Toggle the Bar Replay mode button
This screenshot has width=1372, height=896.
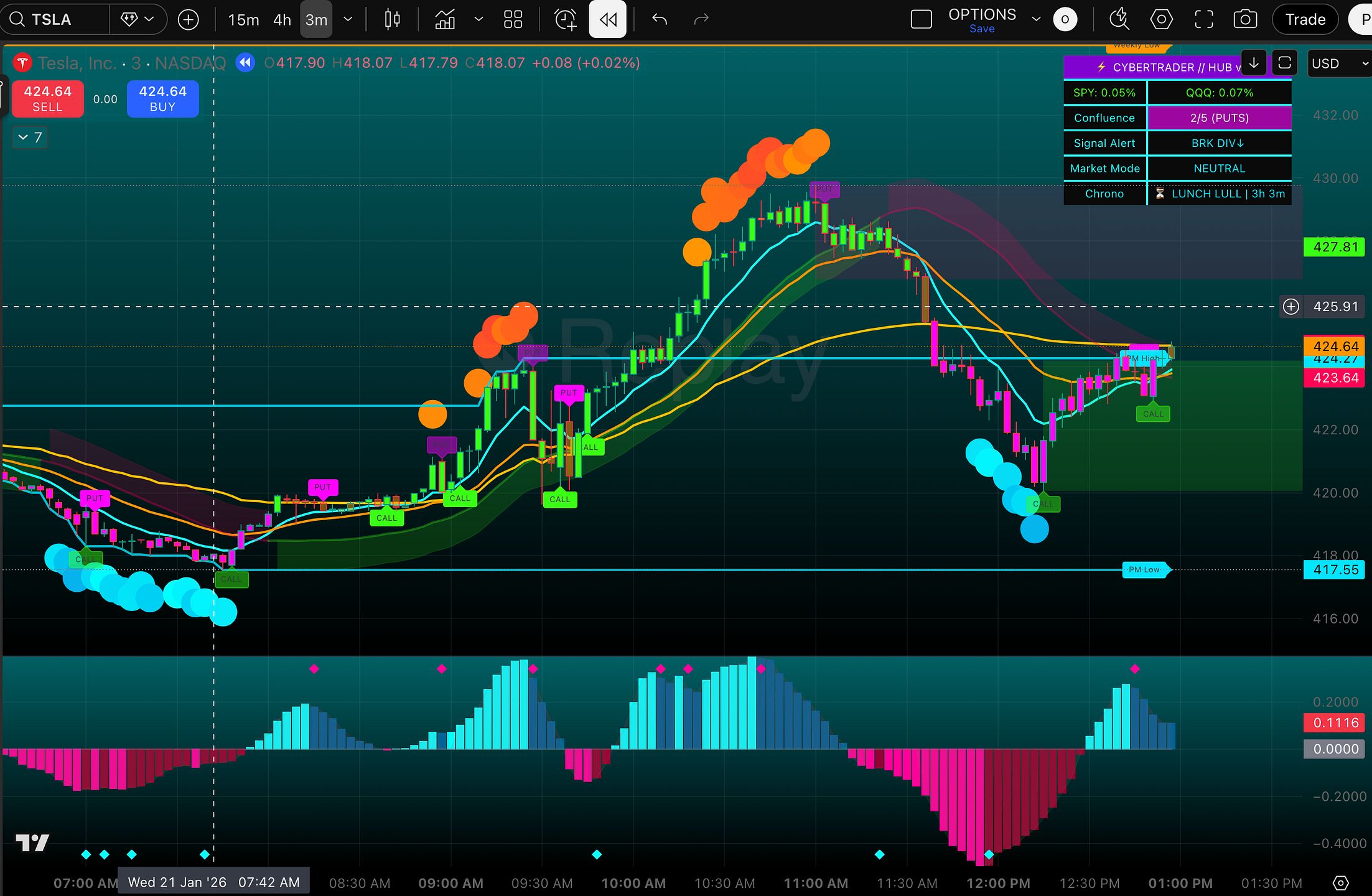(608, 20)
